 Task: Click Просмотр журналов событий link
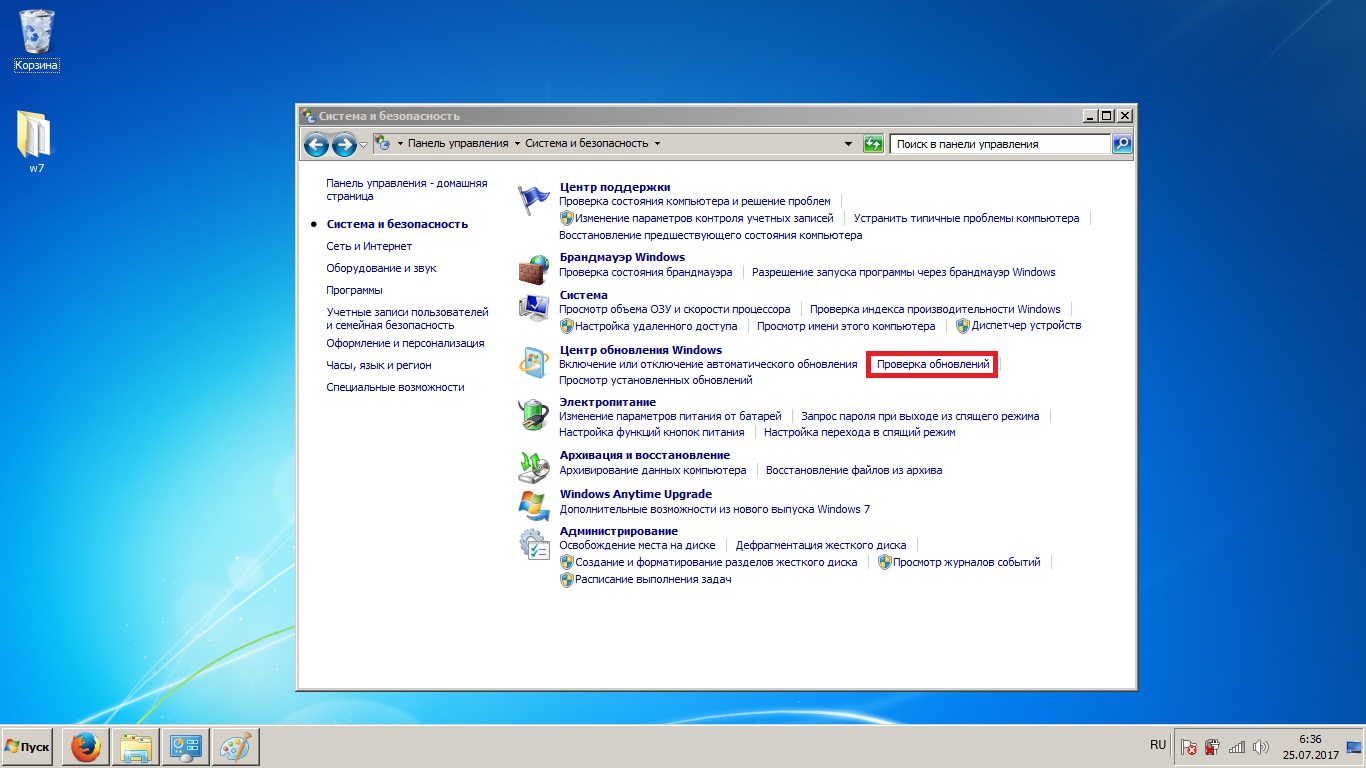(967, 562)
